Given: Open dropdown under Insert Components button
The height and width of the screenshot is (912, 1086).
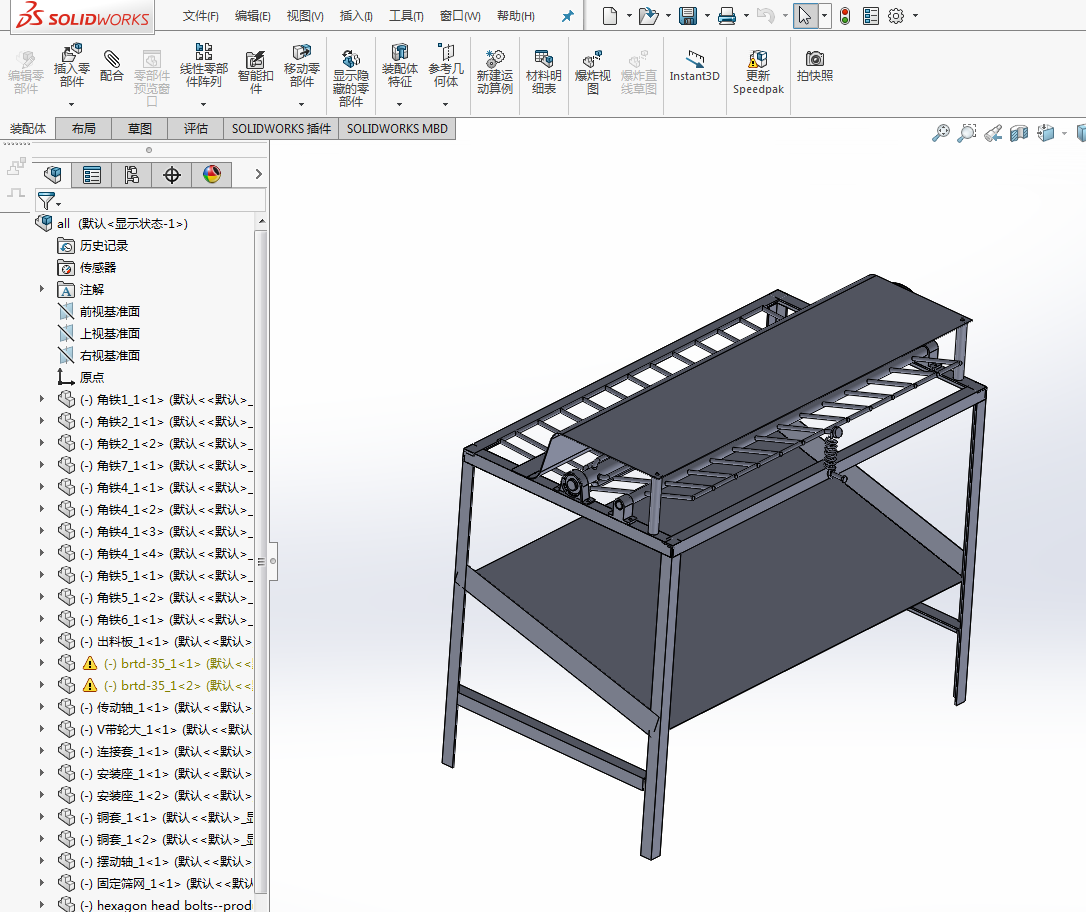Looking at the screenshot, I should pyautogui.click(x=71, y=105).
